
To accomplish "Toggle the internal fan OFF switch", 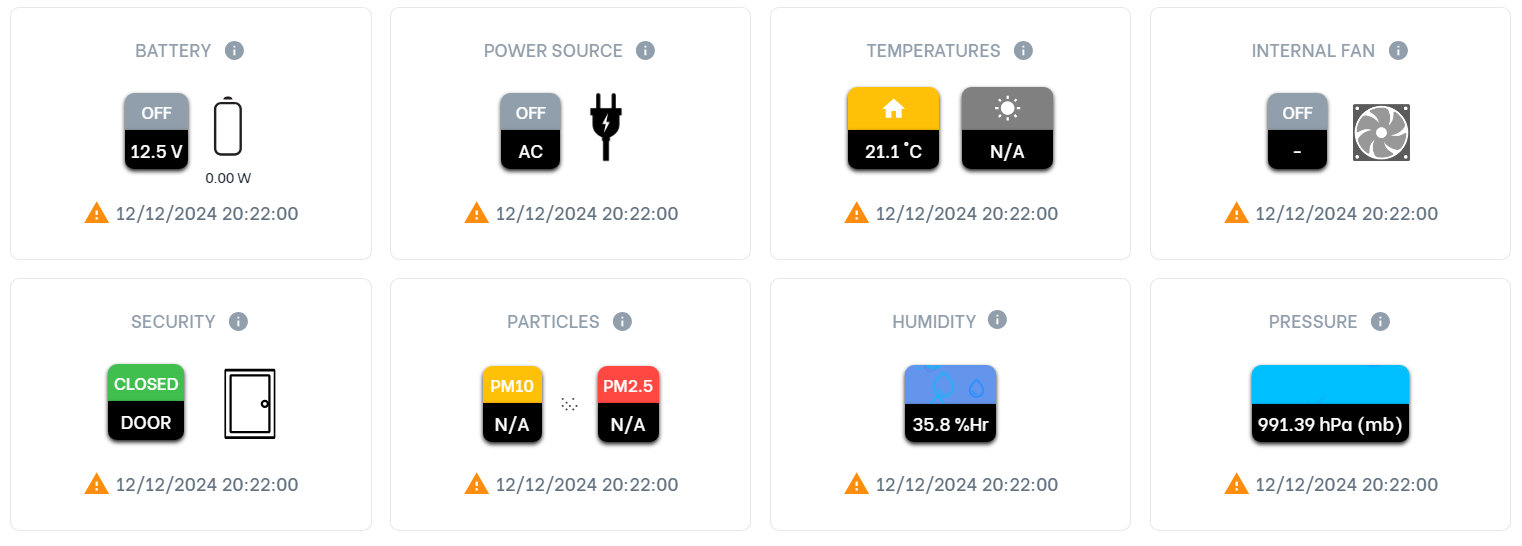I will pos(1297,132).
